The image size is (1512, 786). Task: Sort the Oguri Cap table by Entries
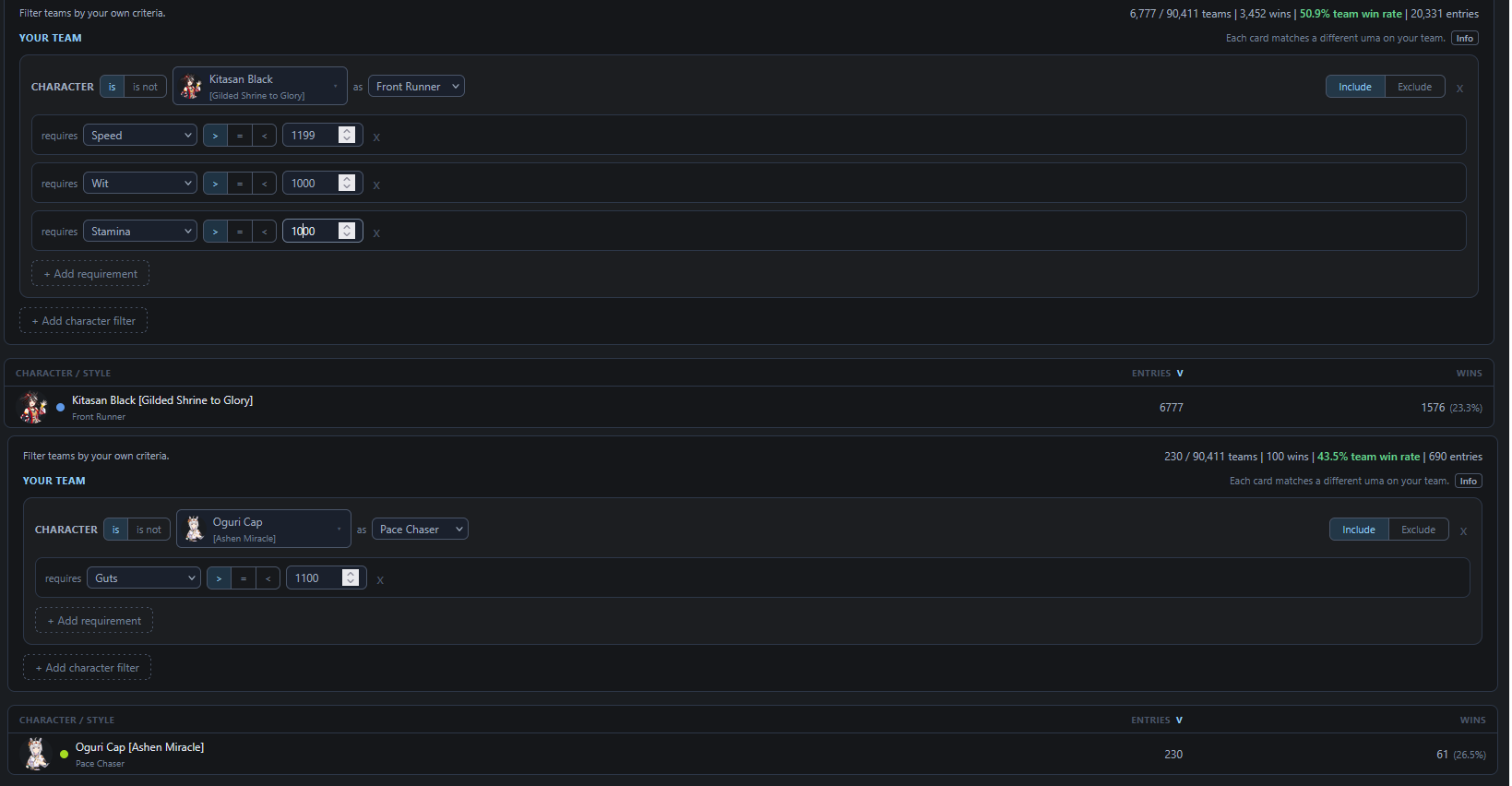pyautogui.click(x=1157, y=720)
